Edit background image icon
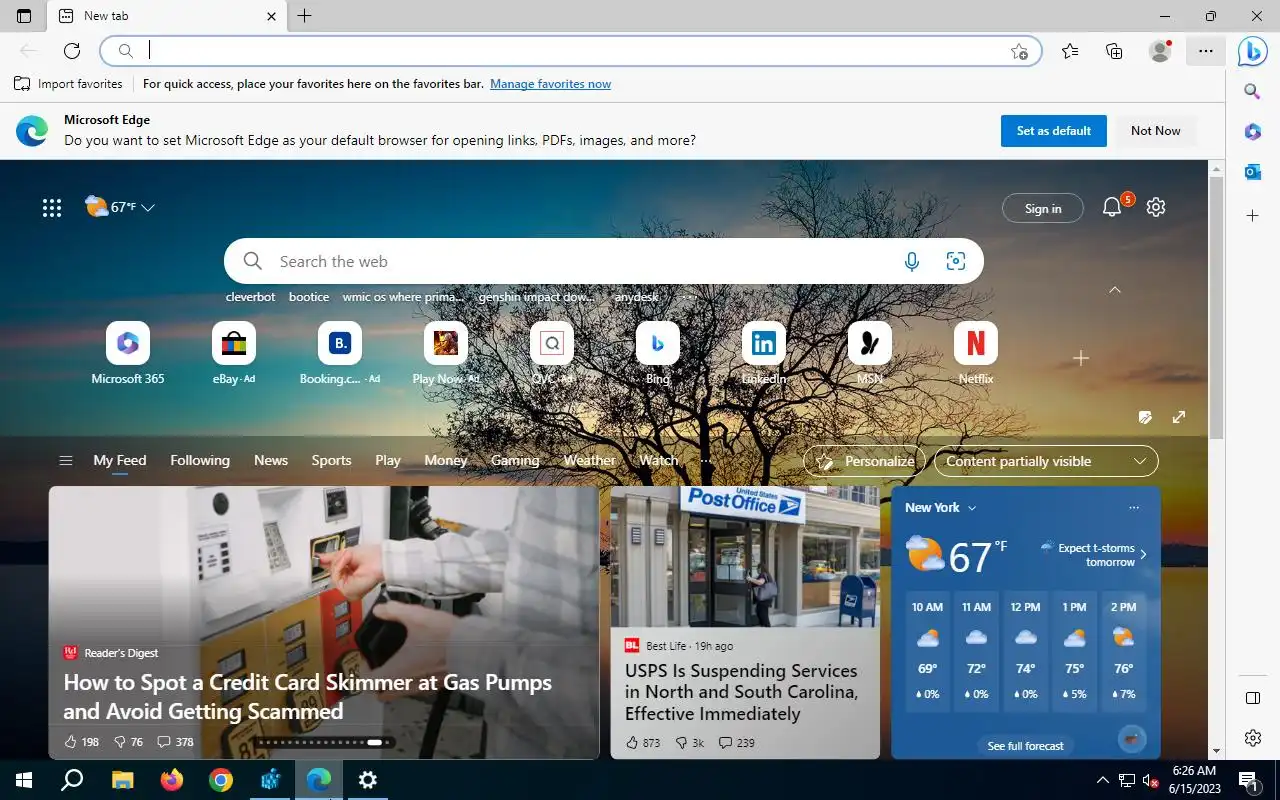Screen dimensions: 1280x800 click(x=1146, y=417)
